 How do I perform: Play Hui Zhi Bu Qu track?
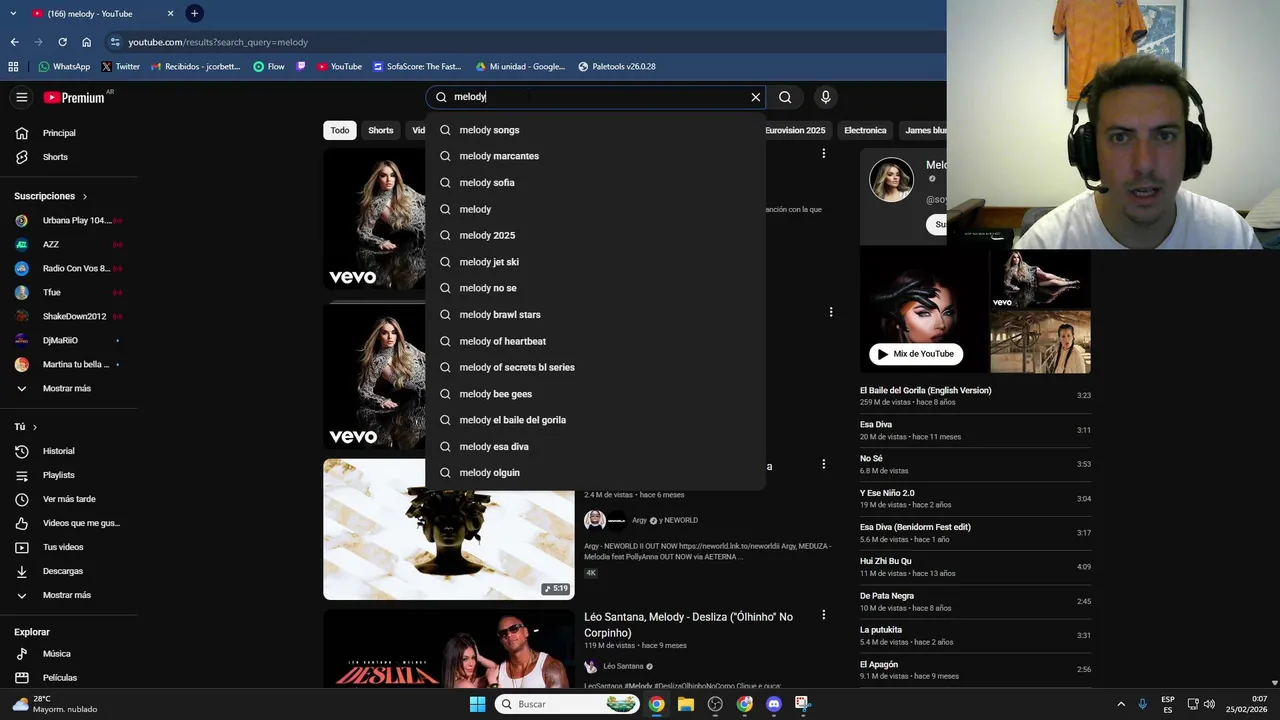pyautogui.click(x=975, y=567)
